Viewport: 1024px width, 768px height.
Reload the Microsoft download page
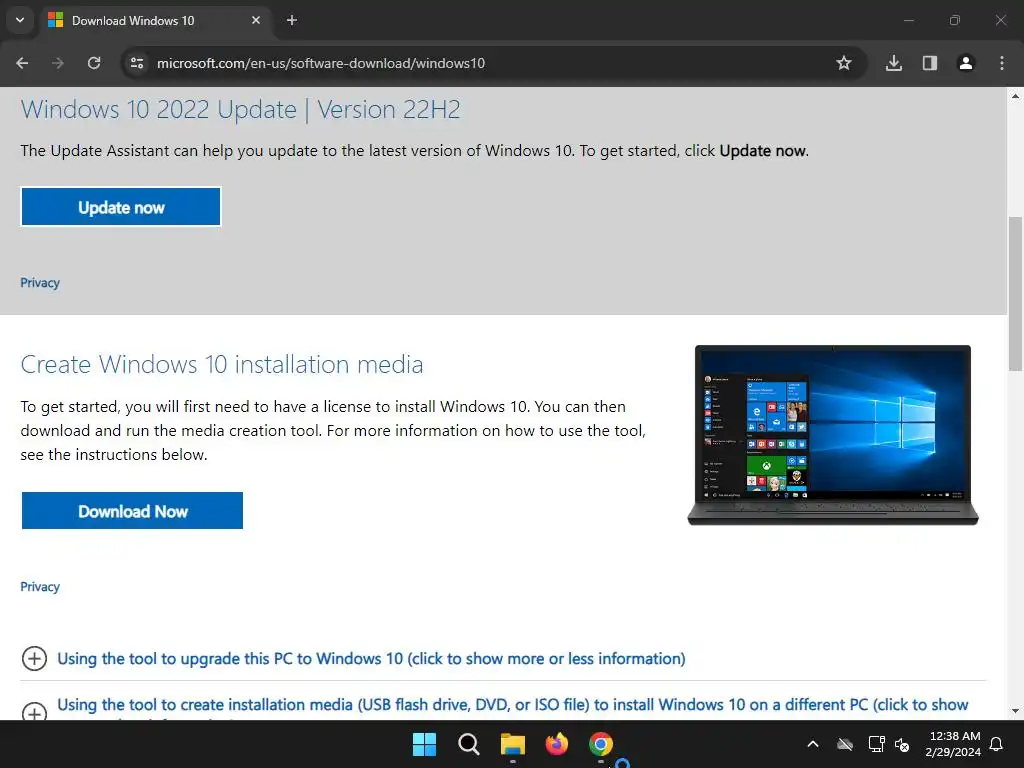pyautogui.click(x=94, y=63)
